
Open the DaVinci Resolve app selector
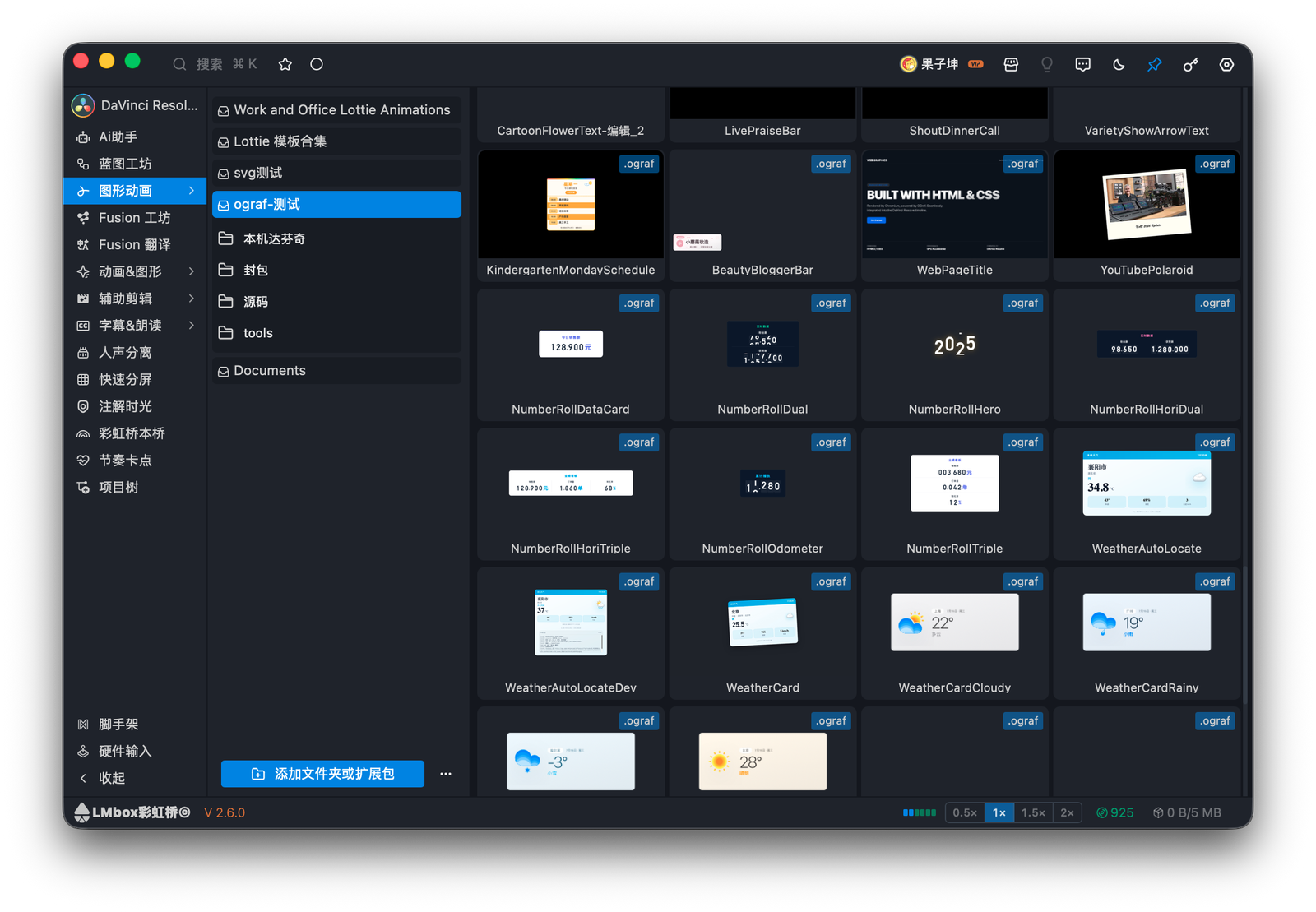click(136, 105)
